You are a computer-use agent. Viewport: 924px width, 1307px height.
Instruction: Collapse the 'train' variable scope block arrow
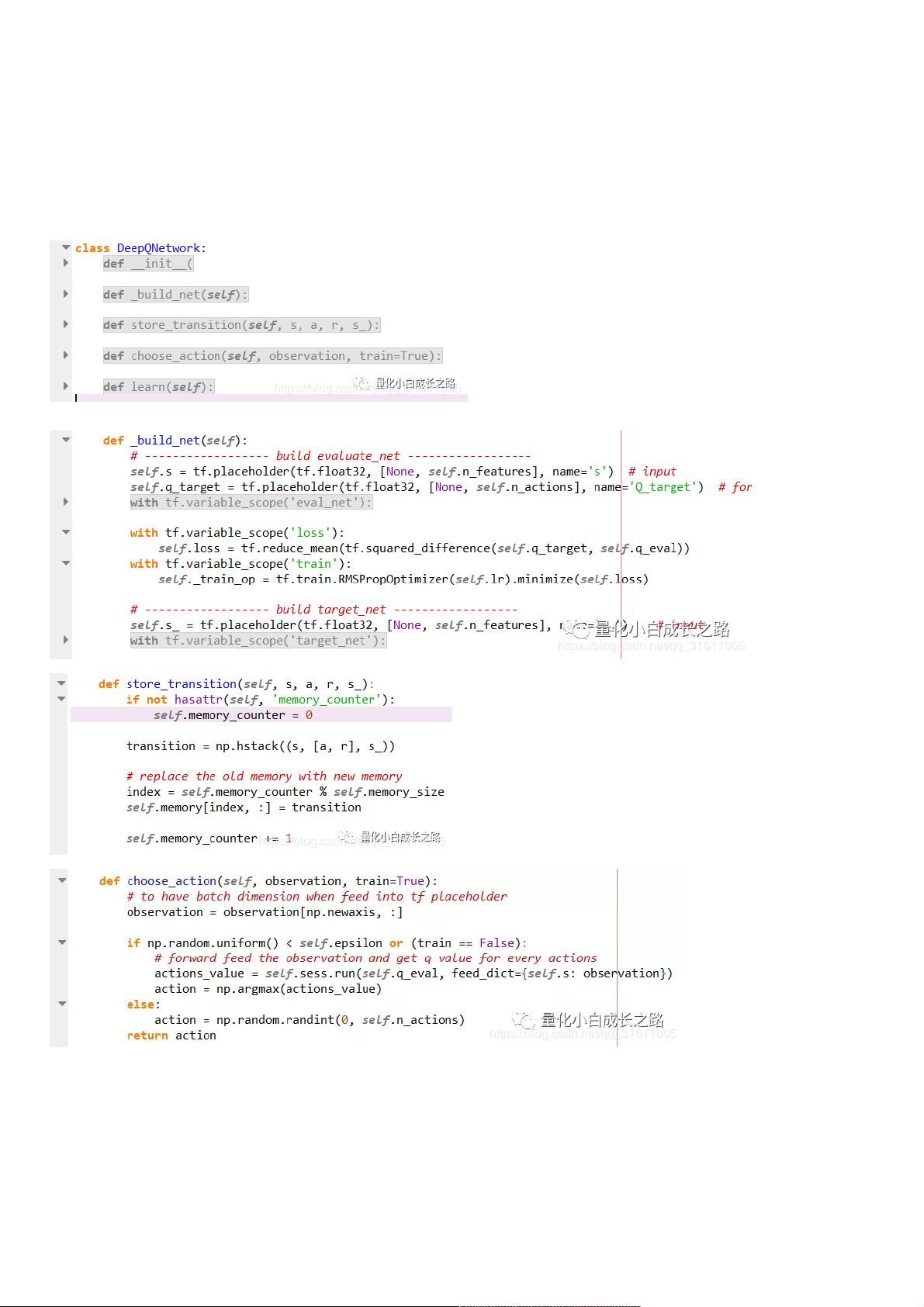[x=66, y=563]
